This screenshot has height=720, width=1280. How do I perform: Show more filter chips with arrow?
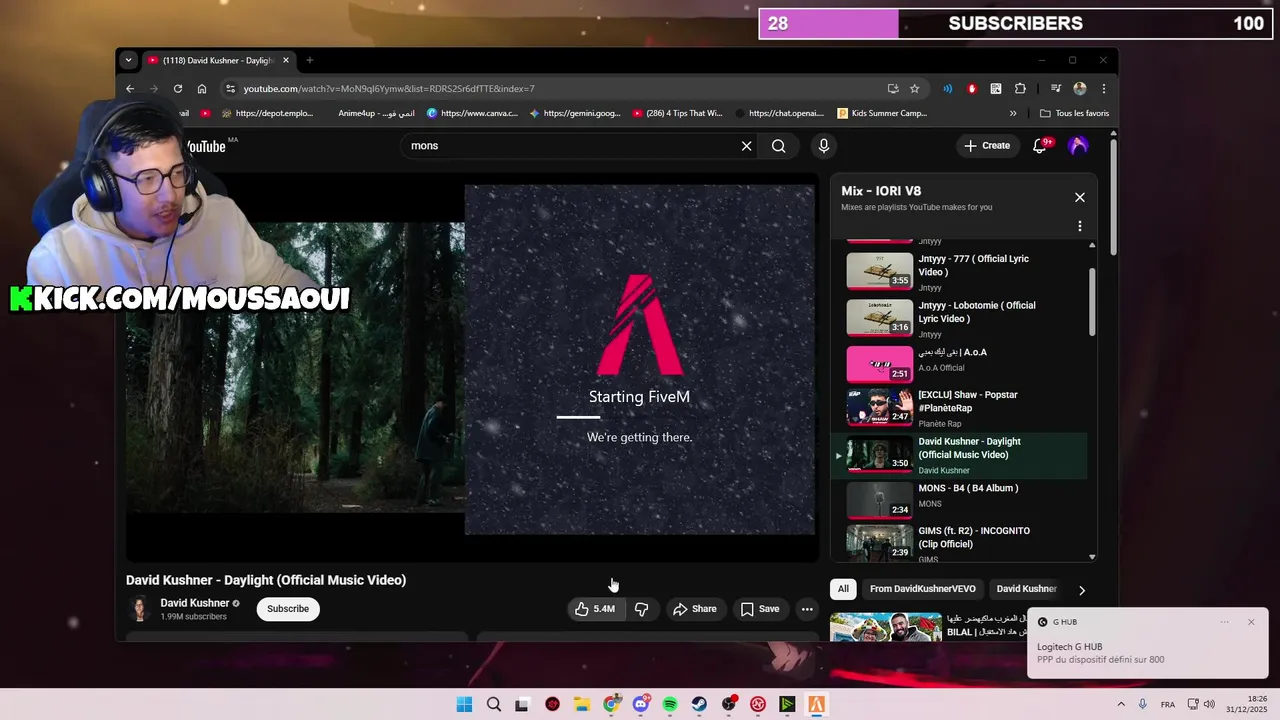click(x=1081, y=590)
